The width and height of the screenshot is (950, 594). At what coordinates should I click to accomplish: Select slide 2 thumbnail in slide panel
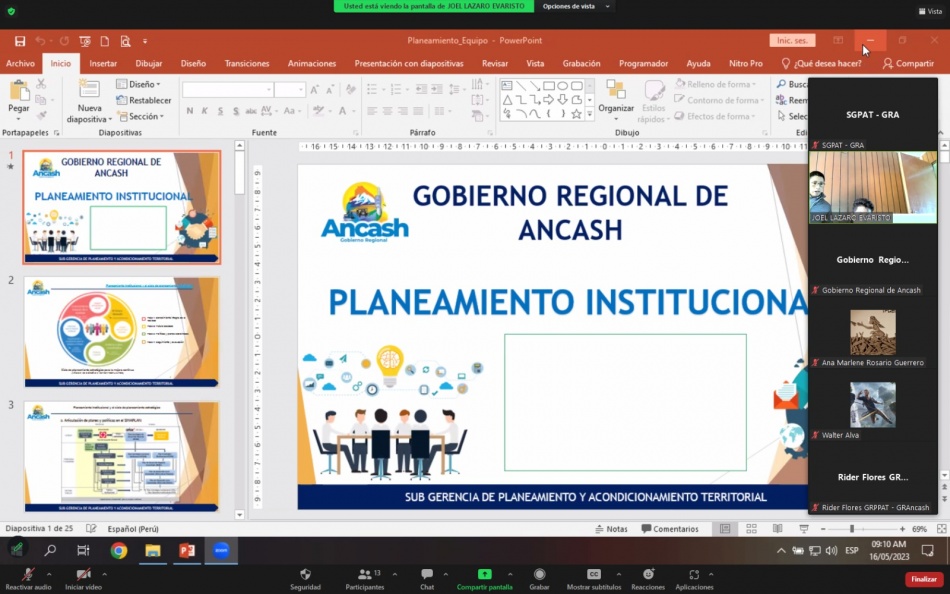[x=123, y=331]
